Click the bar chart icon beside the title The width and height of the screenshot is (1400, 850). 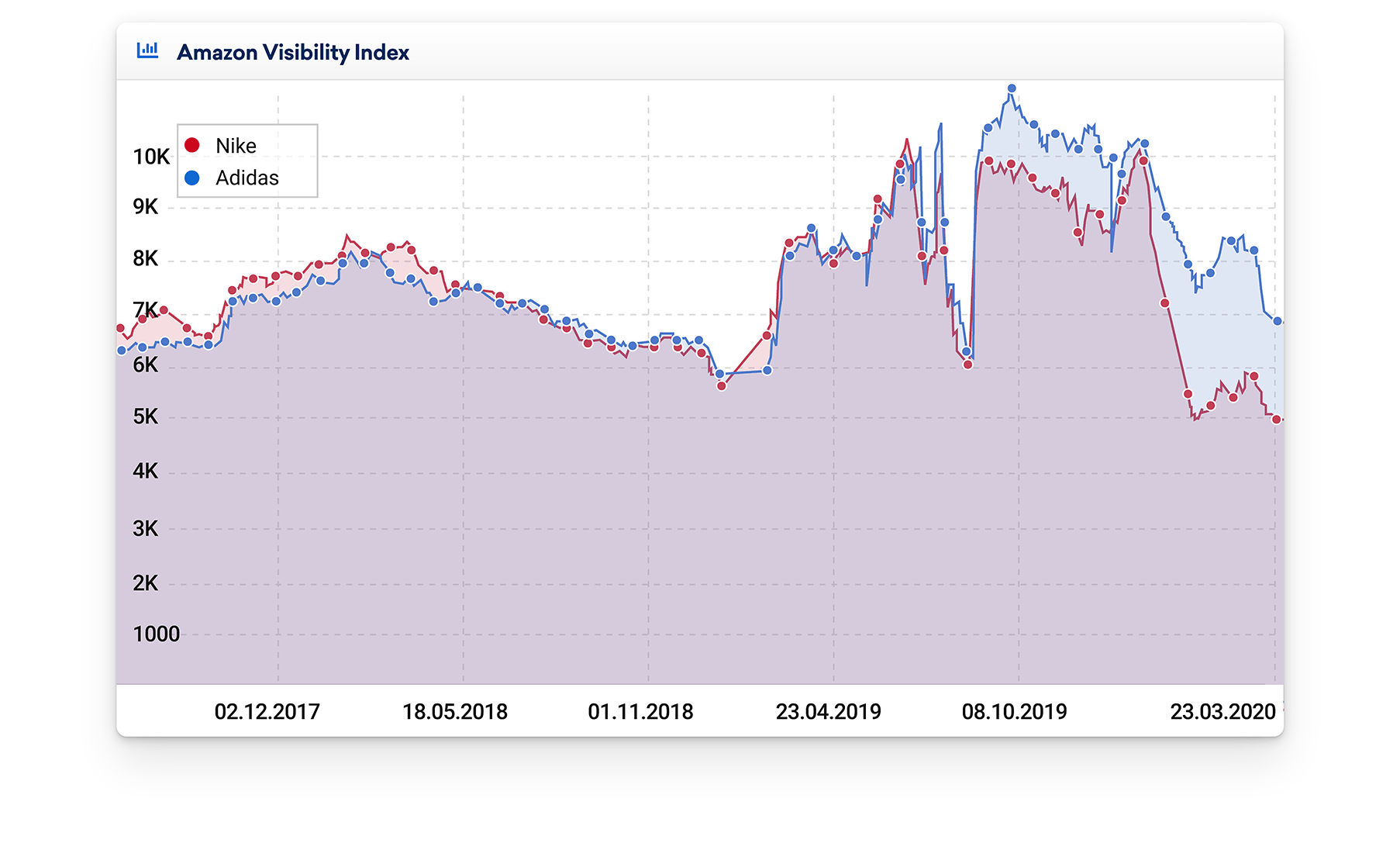[x=147, y=50]
